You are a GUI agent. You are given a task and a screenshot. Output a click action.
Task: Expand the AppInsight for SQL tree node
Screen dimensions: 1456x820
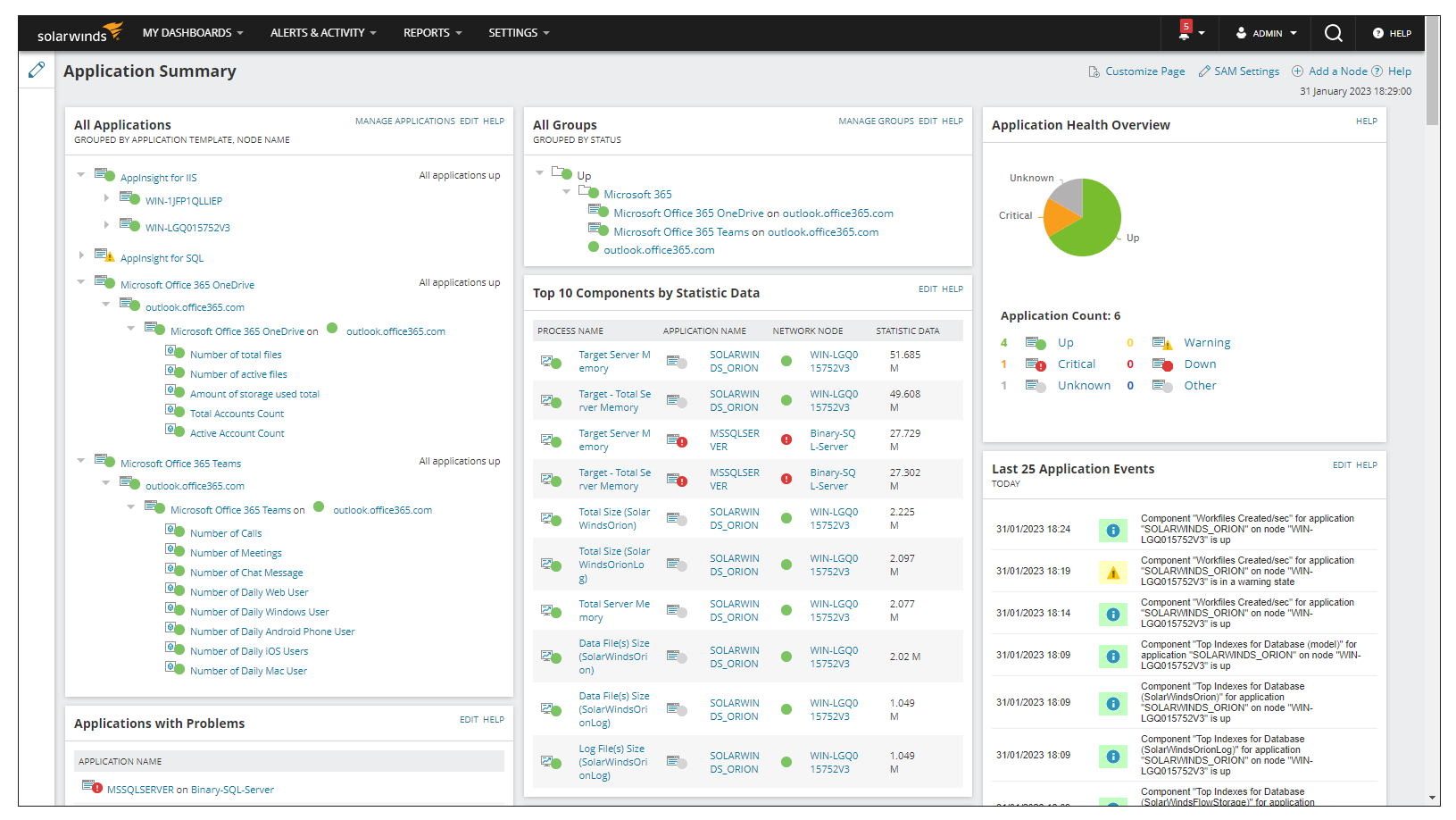click(x=81, y=255)
